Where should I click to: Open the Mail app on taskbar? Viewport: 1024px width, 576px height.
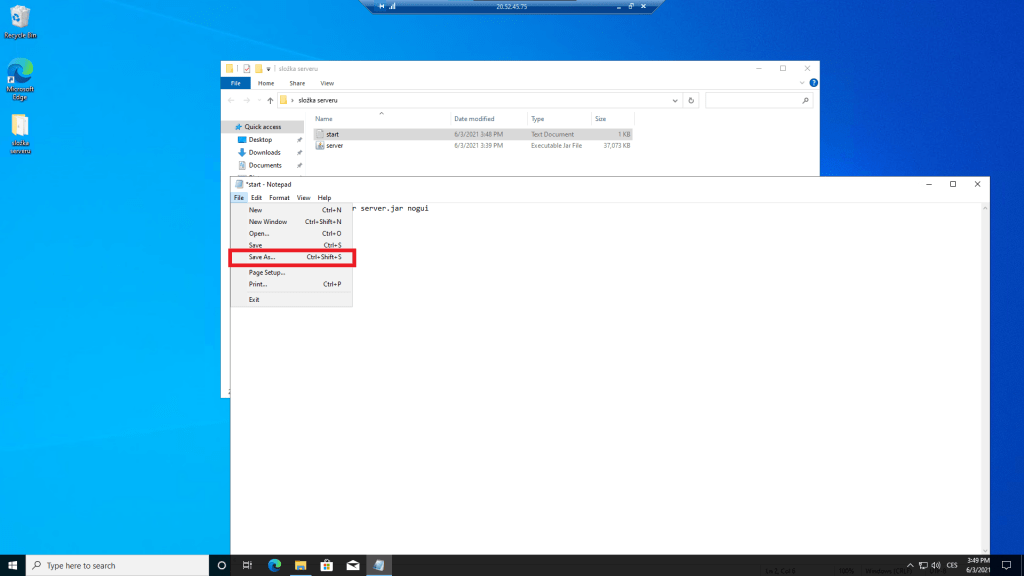(x=352, y=565)
